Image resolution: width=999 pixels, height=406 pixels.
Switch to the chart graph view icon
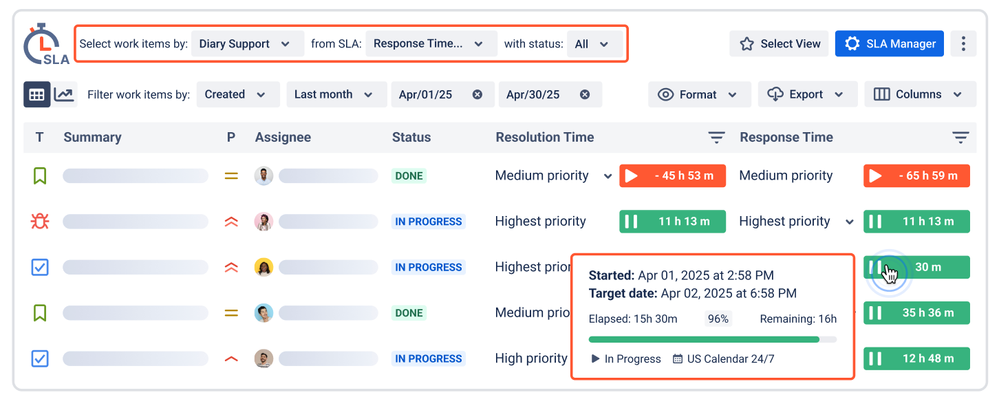[x=65, y=94]
